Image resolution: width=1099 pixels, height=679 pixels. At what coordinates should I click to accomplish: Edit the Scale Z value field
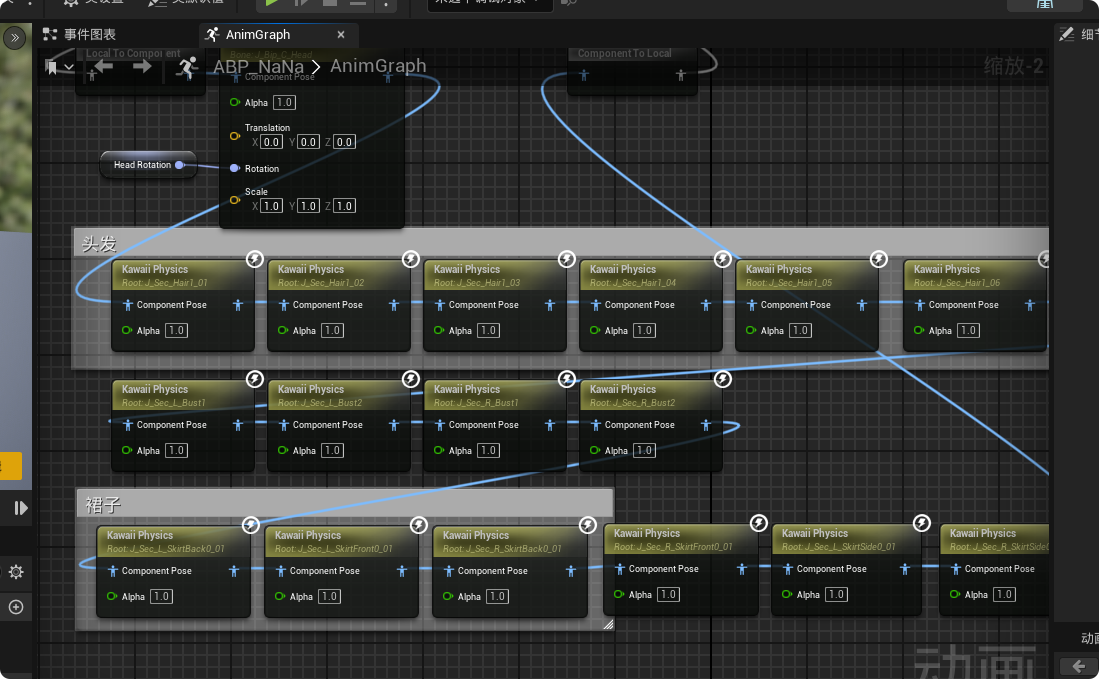click(x=344, y=206)
